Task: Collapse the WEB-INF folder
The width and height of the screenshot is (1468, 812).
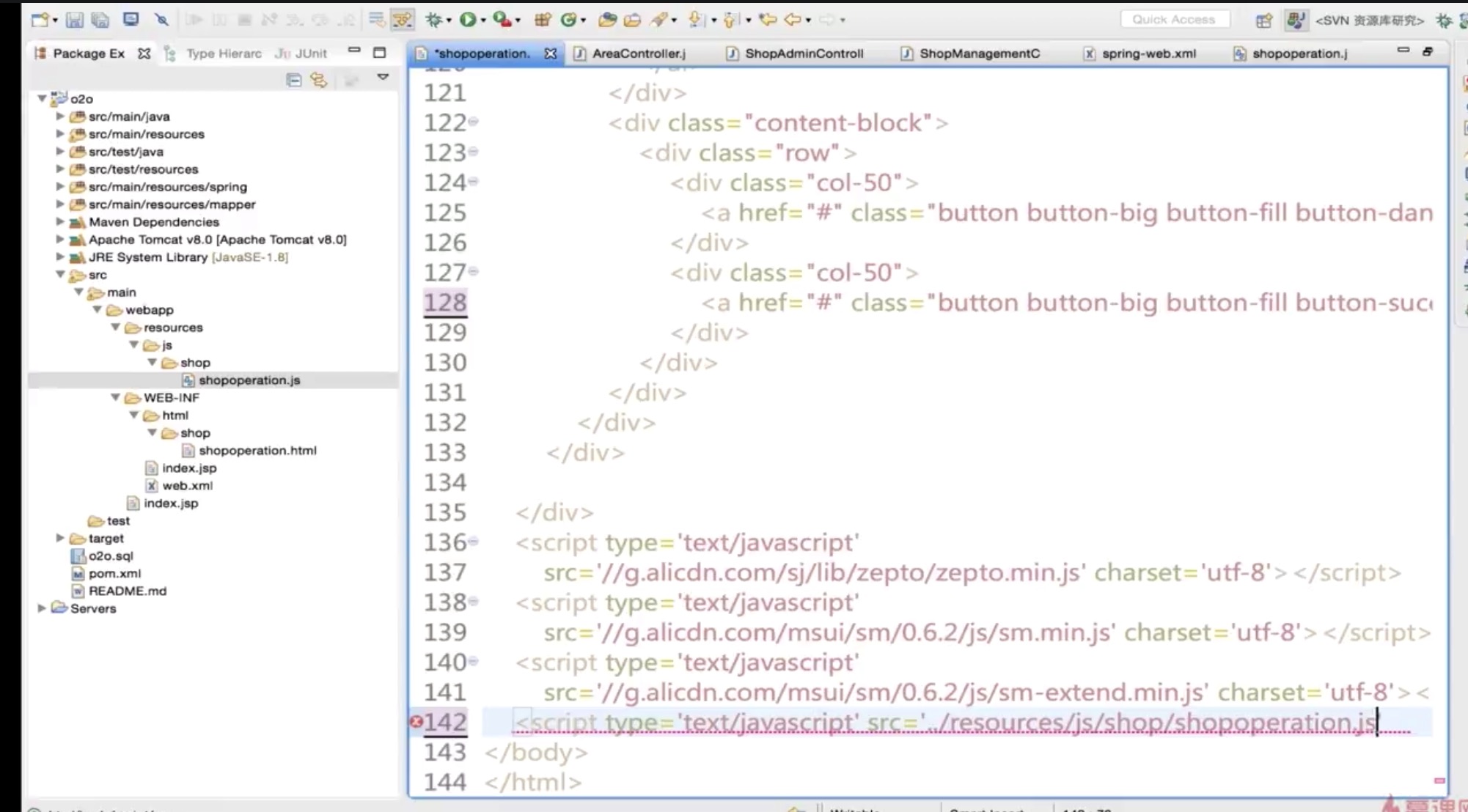Action: click(x=115, y=397)
